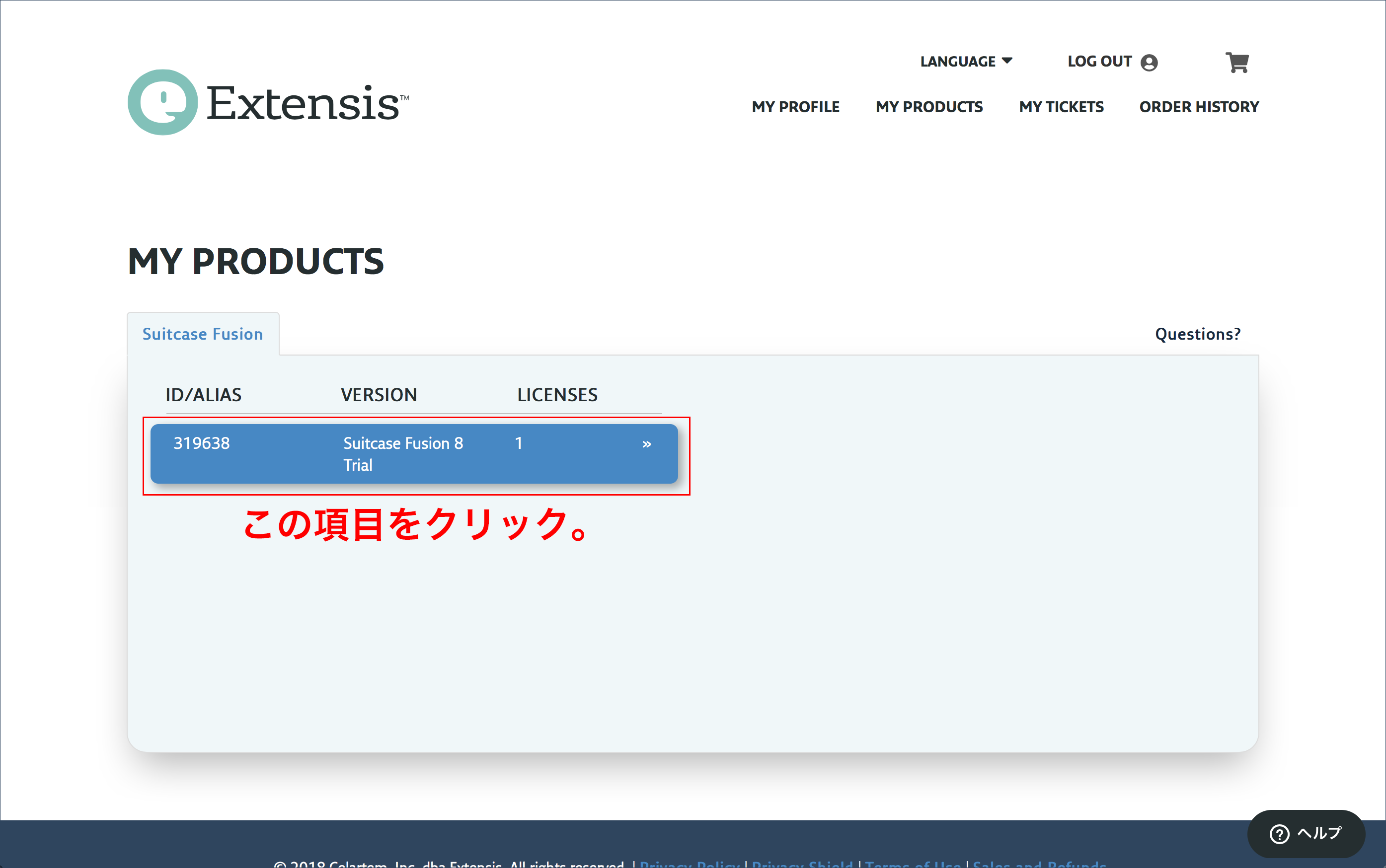Open the shopping cart icon

[1237, 62]
